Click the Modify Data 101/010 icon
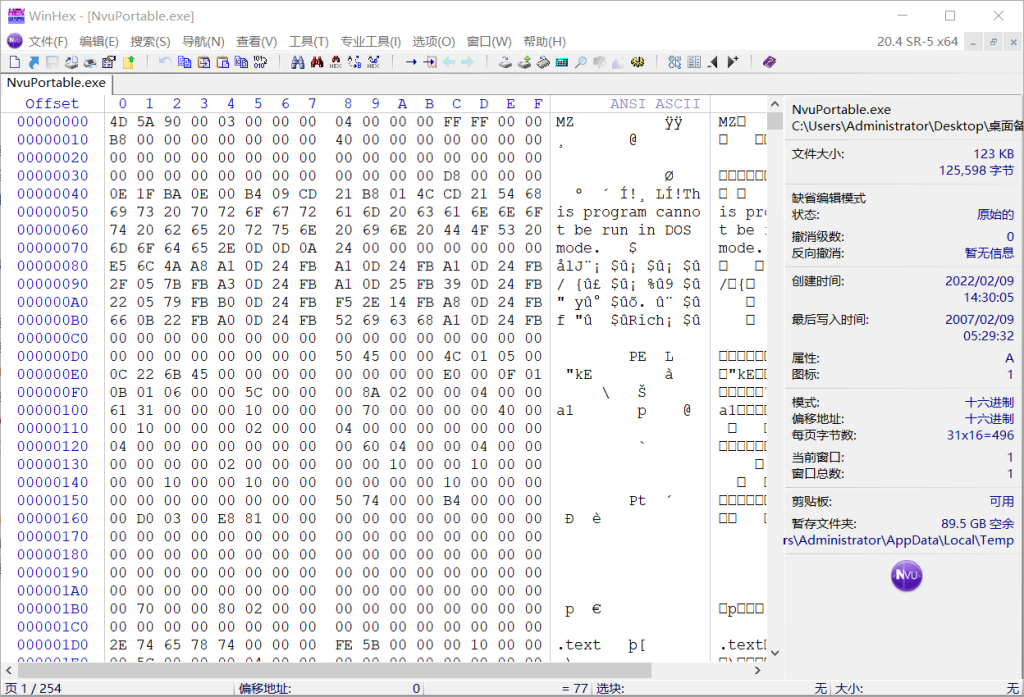1024x697 pixels. (260, 62)
